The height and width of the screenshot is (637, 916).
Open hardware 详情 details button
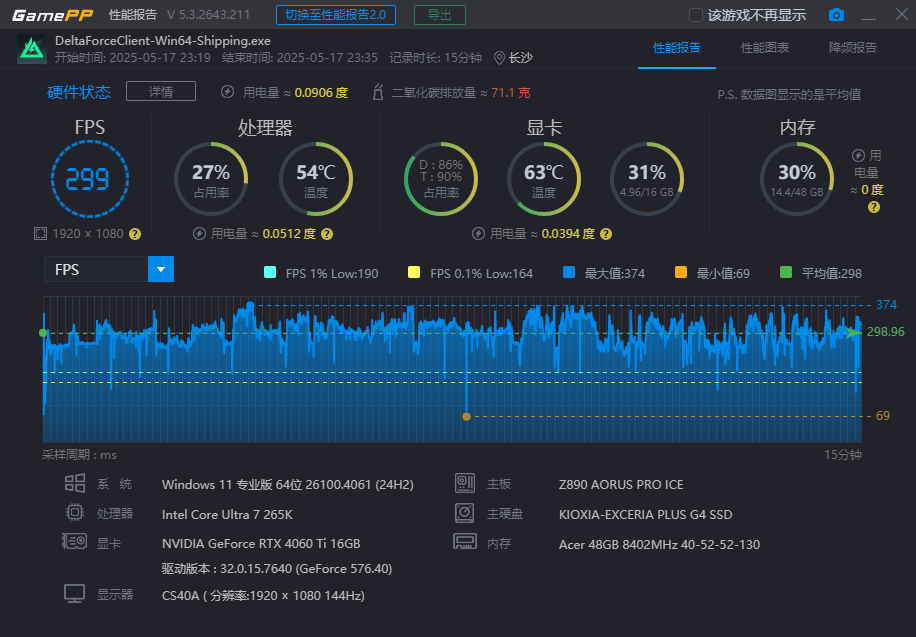(x=161, y=92)
